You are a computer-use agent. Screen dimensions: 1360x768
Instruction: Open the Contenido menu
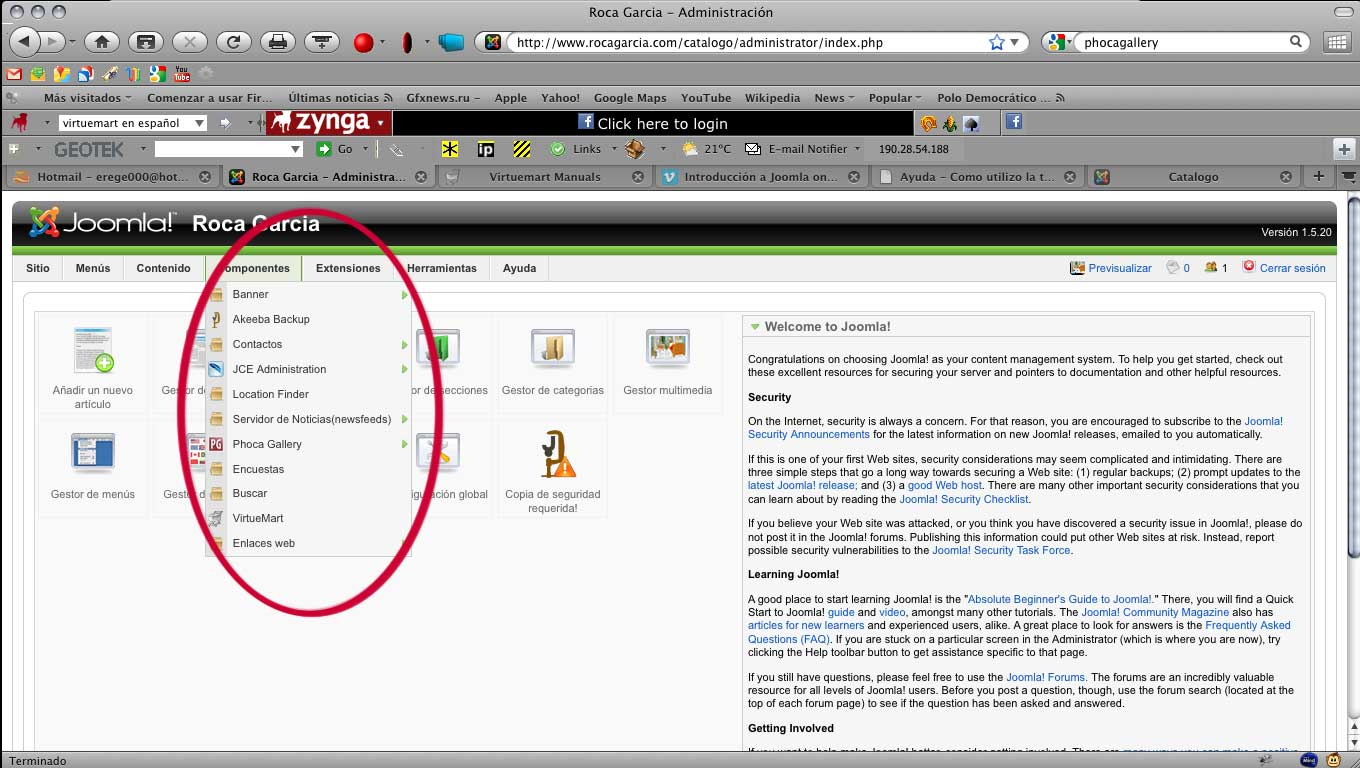[164, 268]
